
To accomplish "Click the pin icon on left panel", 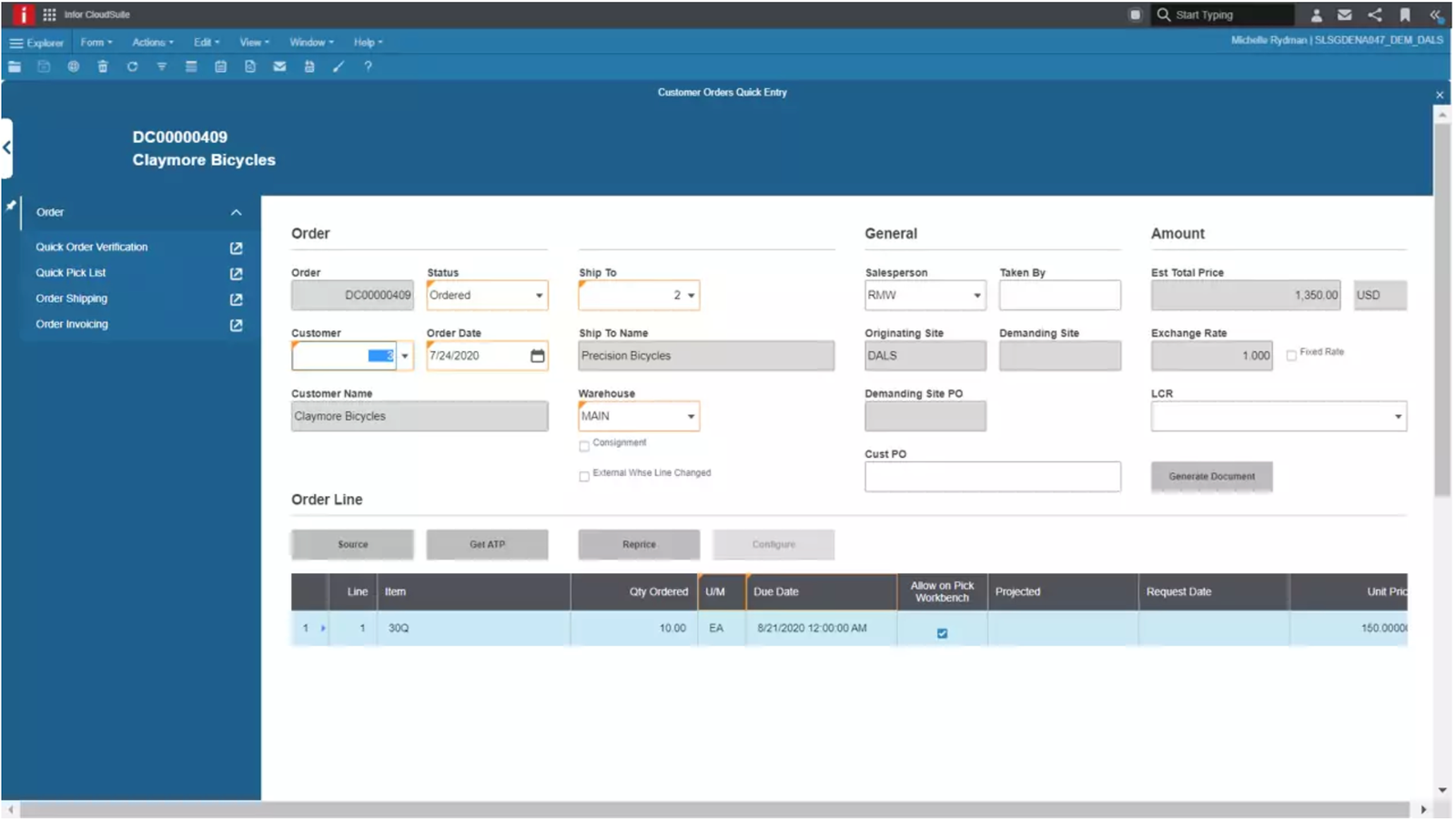I will tap(11, 206).
